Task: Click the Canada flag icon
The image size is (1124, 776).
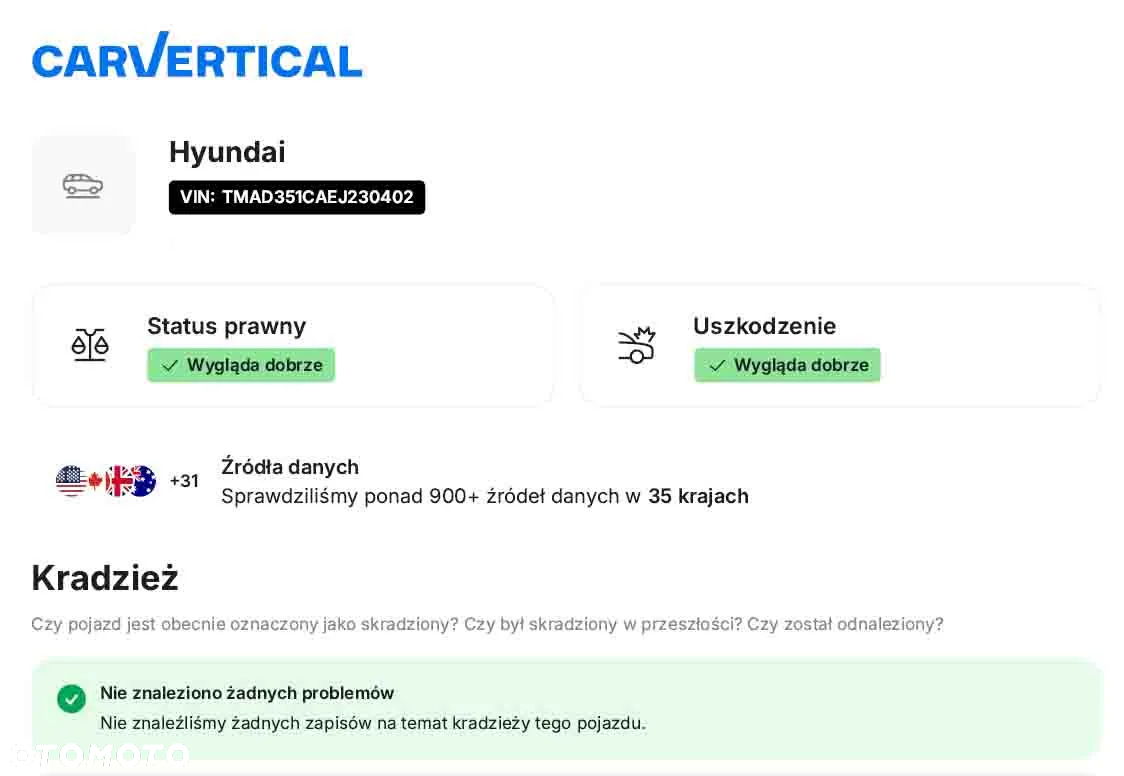Action: coord(95,481)
